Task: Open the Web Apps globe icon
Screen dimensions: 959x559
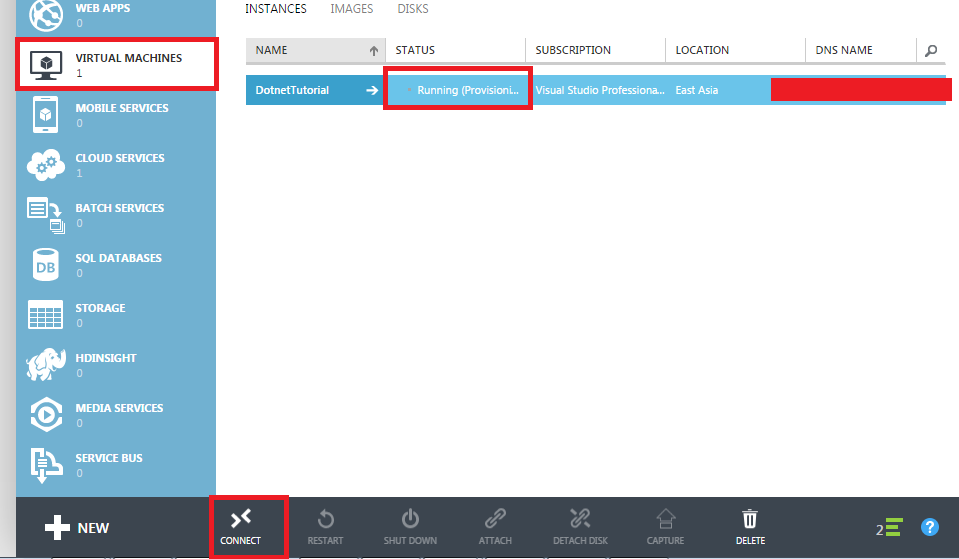Action: pyautogui.click(x=46, y=15)
